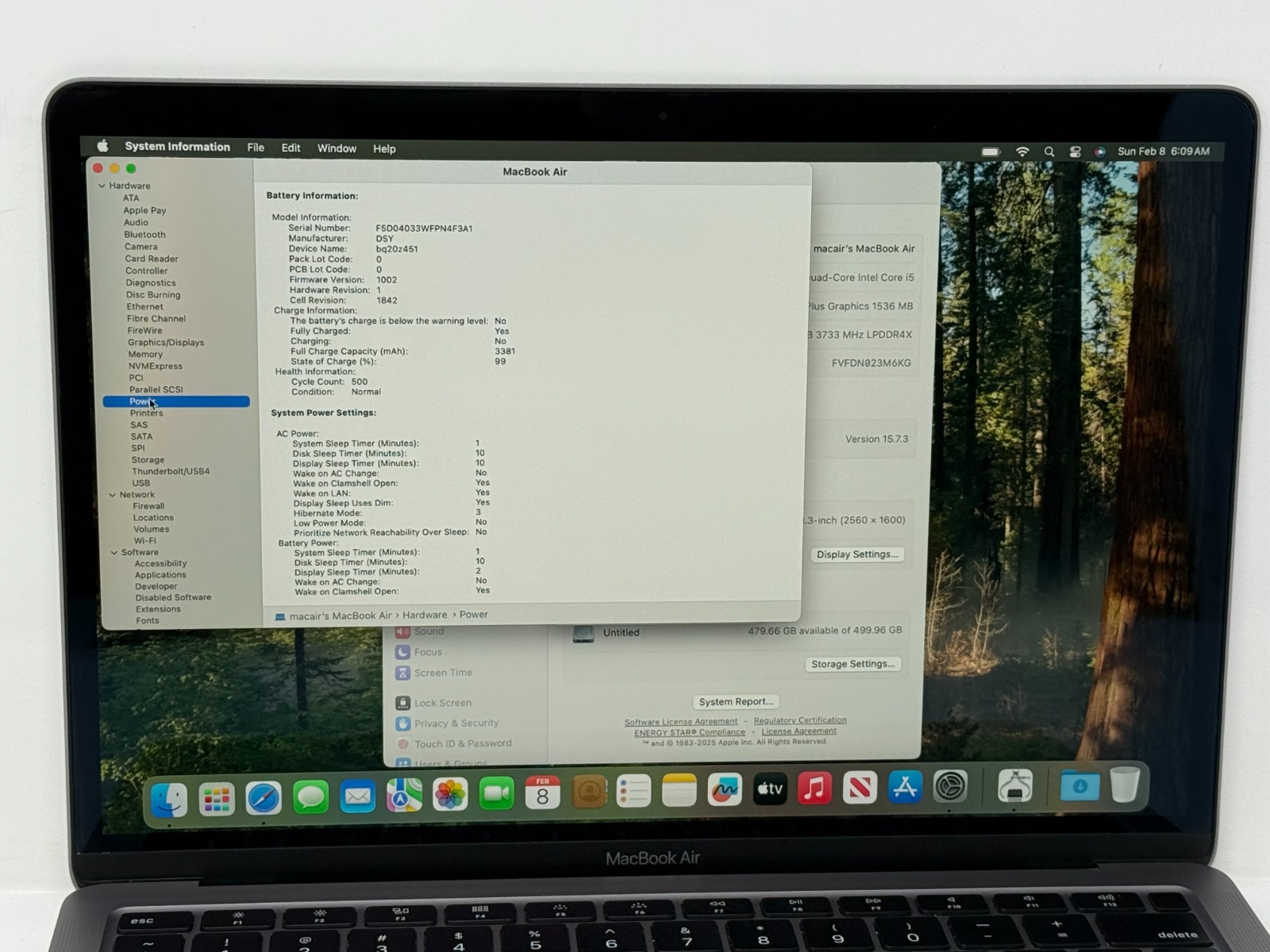Viewport: 1270px width, 952px height.
Task: Collapse the Software tree section
Action: [114, 552]
